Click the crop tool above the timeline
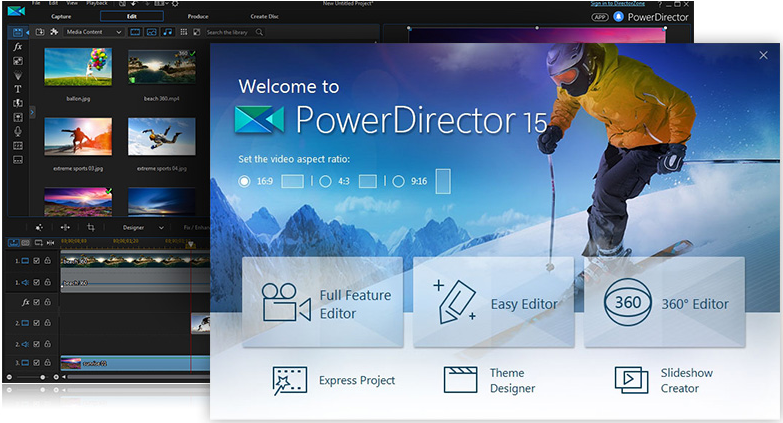This screenshot has height=423, width=783. tap(90, 228)
